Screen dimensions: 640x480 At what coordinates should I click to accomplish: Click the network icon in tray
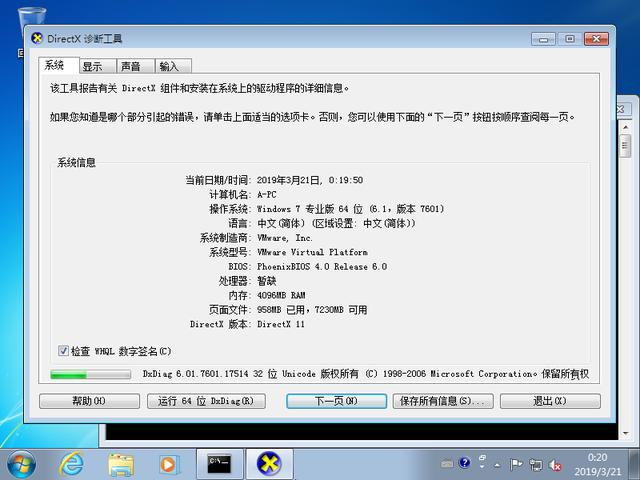coord(536,464)
